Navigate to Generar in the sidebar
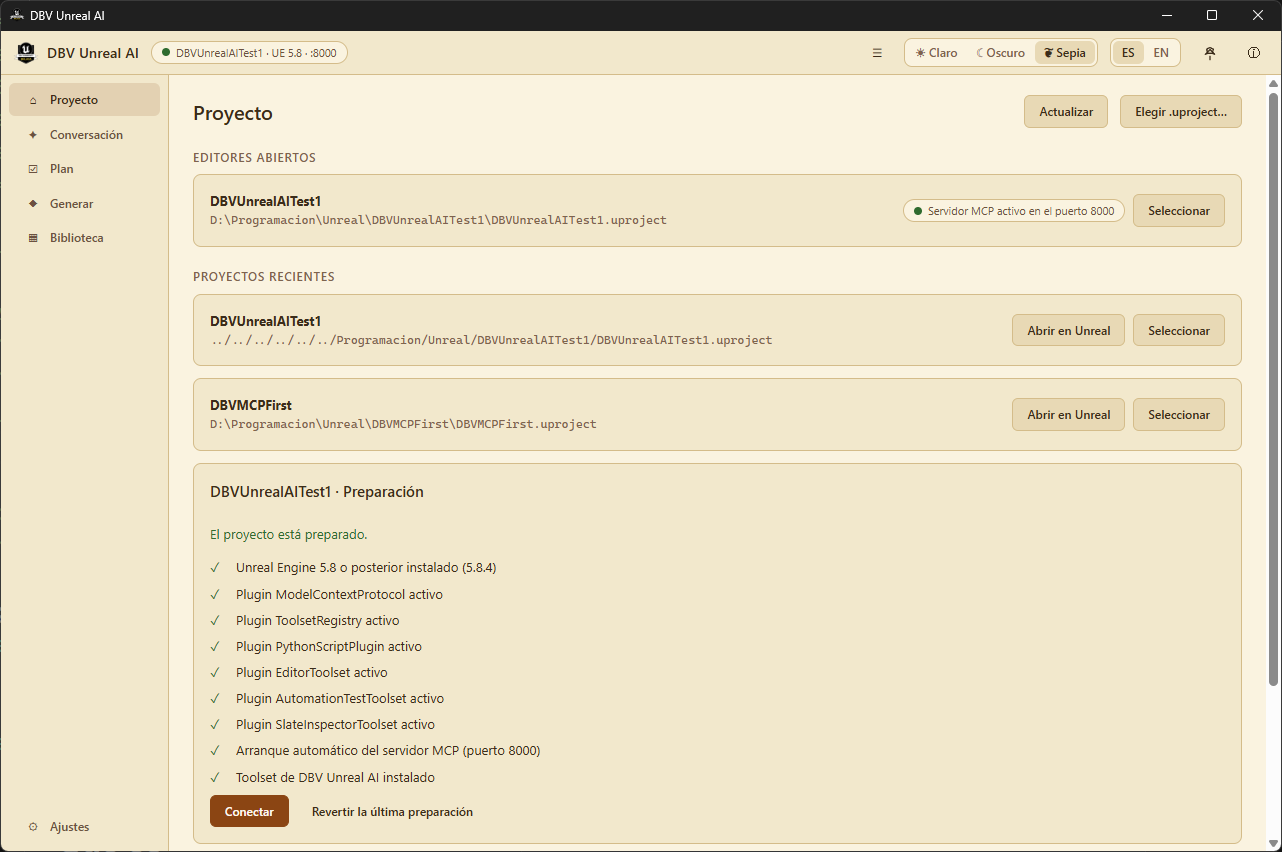 coord(84,204)
